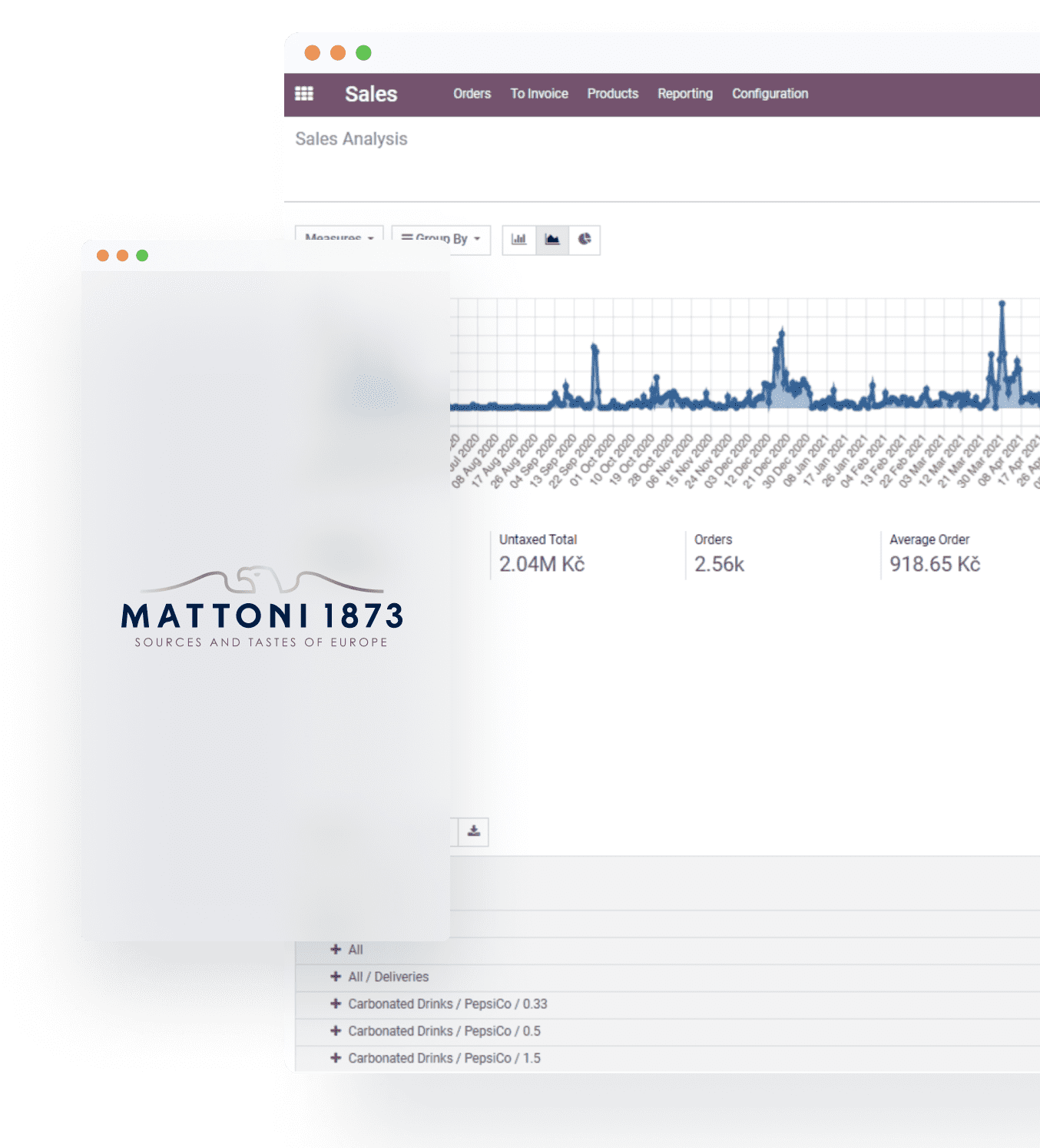The height and width of the screenshot is (1148, 1040).
Task: Select the bar chart view icon
Action: click(x=518, y=240)
